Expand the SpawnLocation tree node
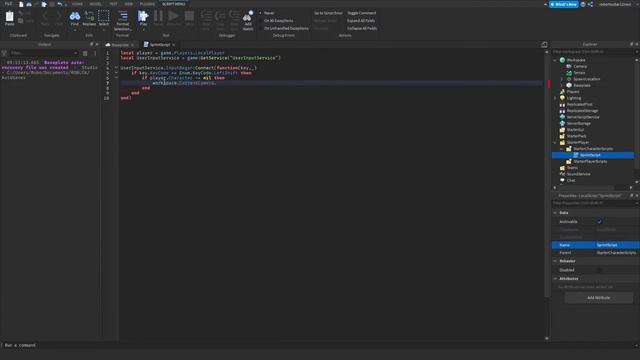The image size is (640, 360). (x=562, y=79)
